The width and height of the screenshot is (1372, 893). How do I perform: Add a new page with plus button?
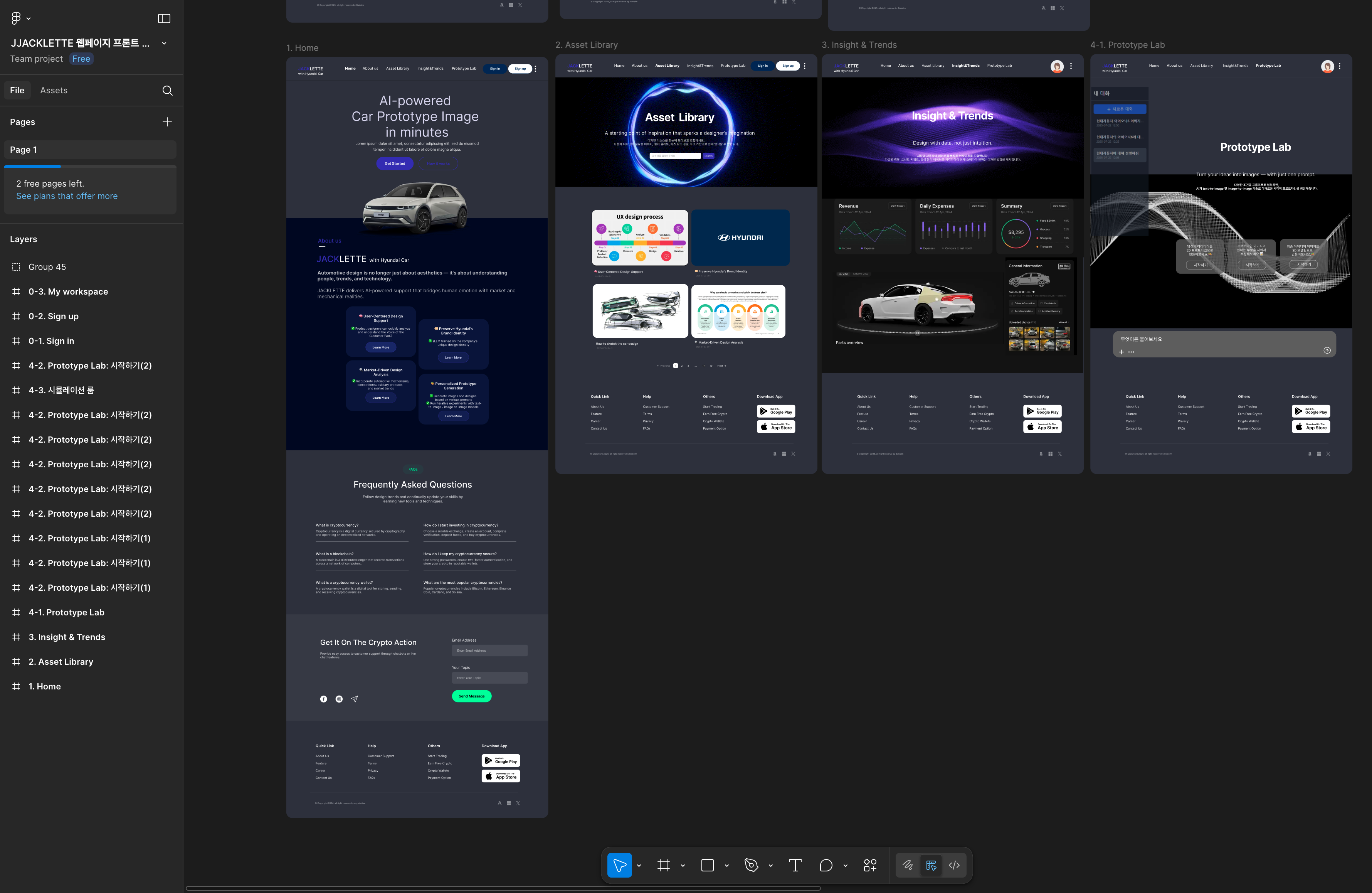167,122
